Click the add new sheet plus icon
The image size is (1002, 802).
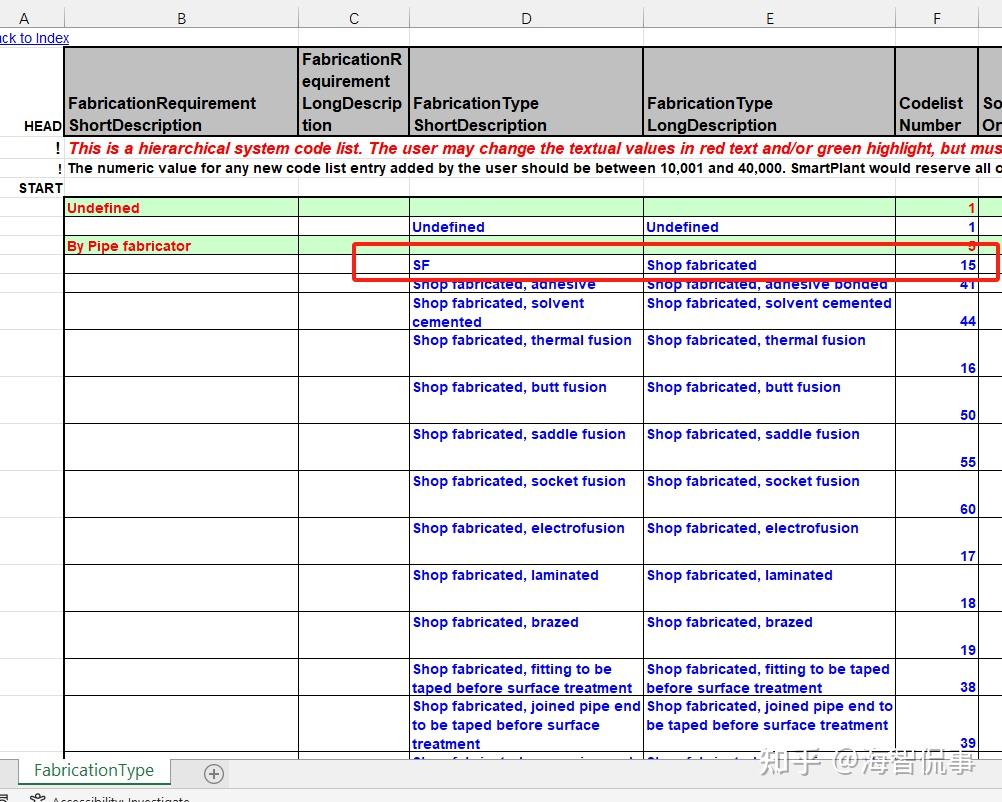coord(213,773)
